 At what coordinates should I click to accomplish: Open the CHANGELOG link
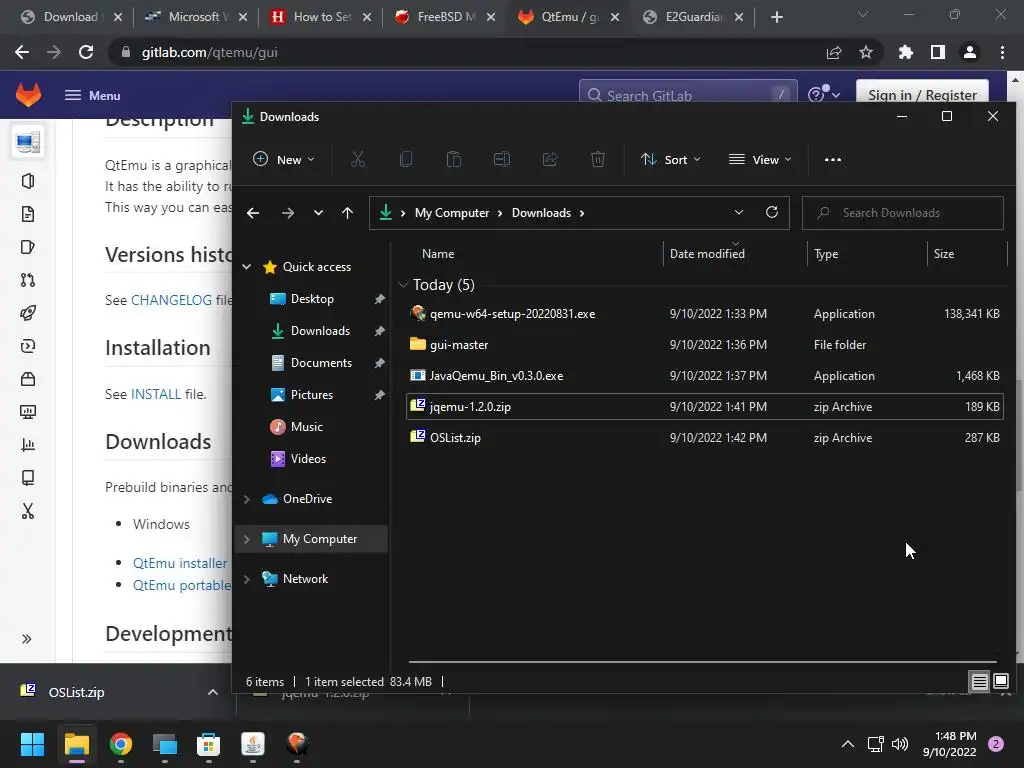171,300
